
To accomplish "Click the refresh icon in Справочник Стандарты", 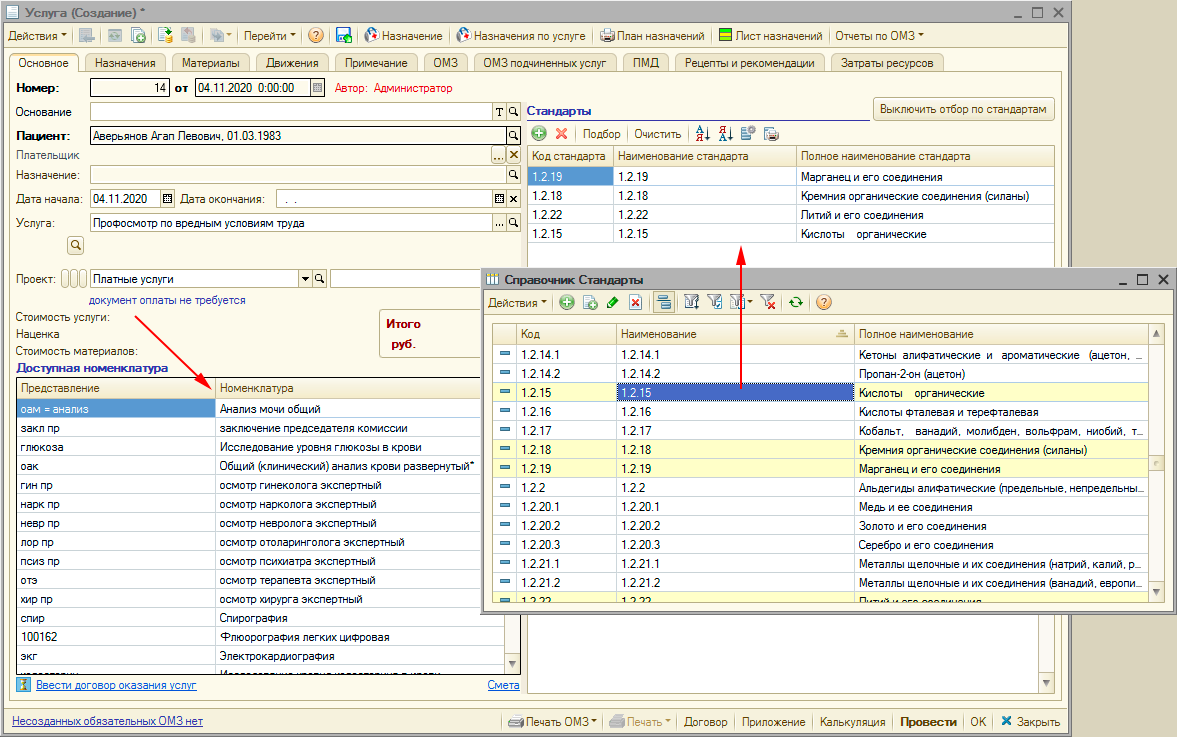I will (x=795, y=302).
